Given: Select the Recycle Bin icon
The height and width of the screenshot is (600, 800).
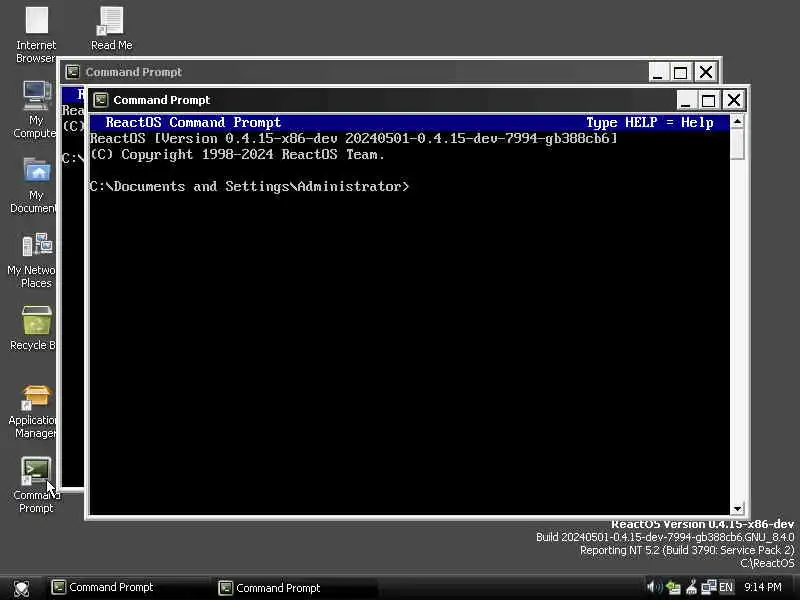Looking at the screenshot, I should pos(37,320).
